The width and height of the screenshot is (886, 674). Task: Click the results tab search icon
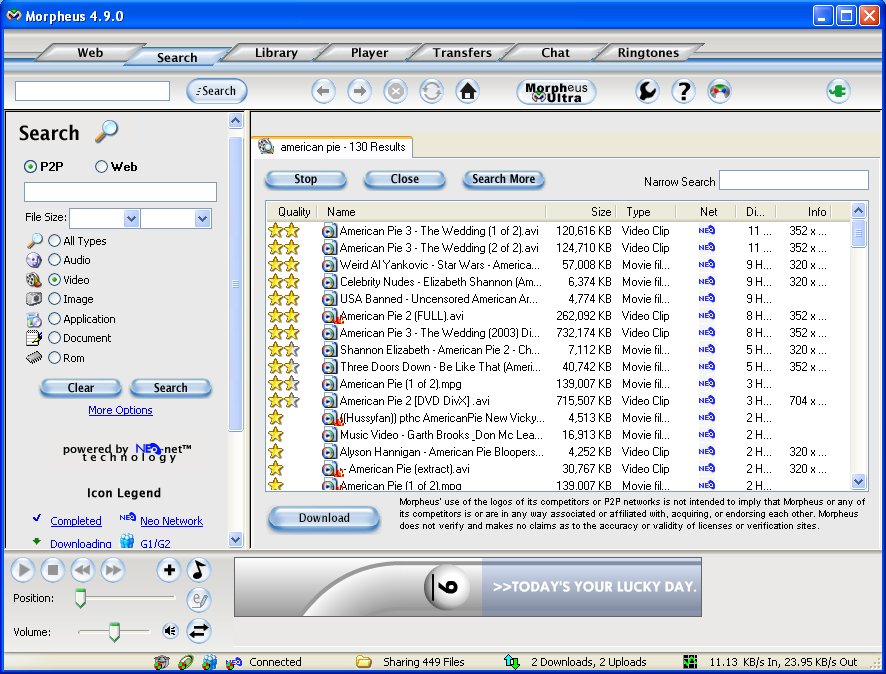[x=266, y=146]
